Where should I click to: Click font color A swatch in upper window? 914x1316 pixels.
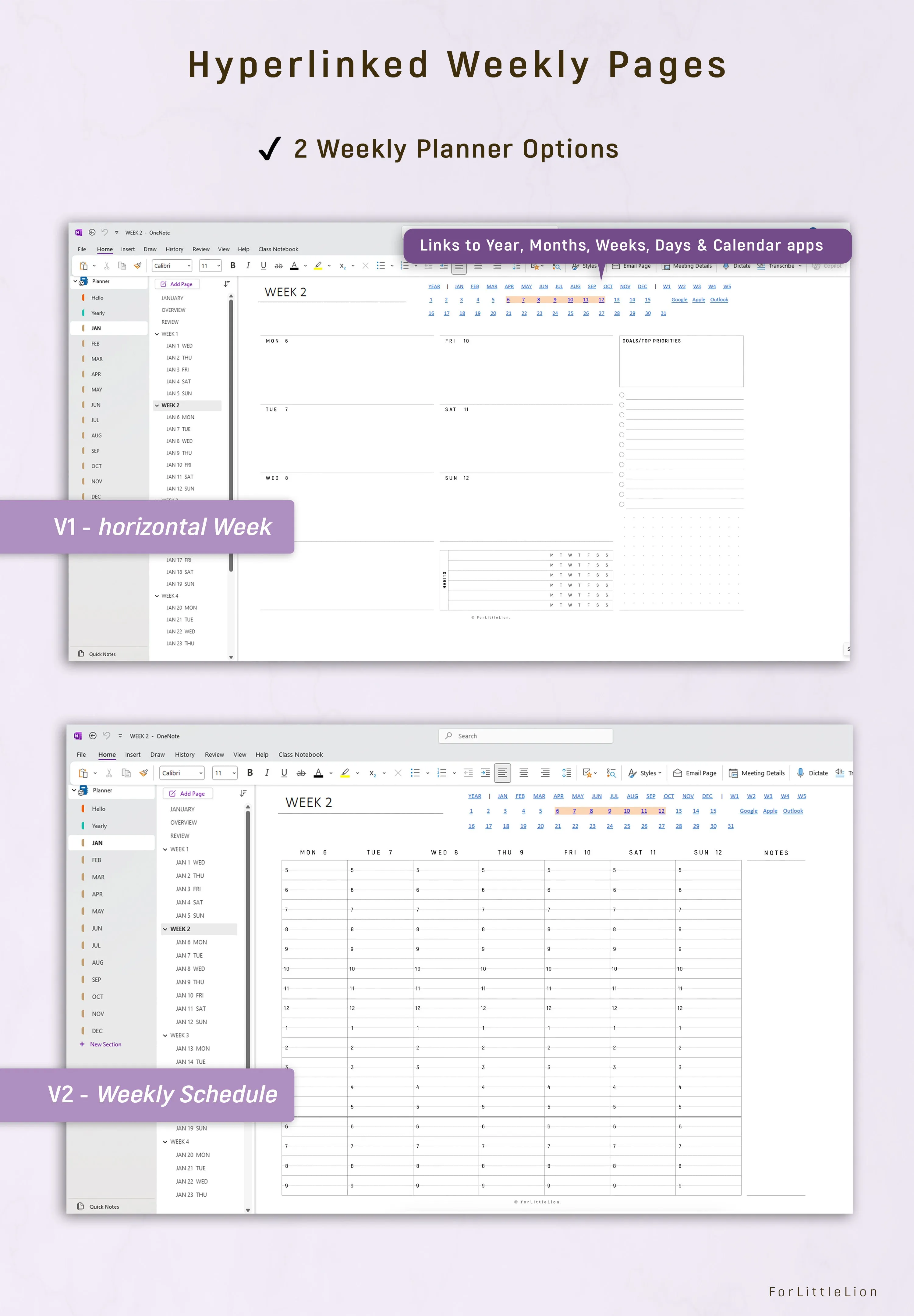tap(294, 265)
